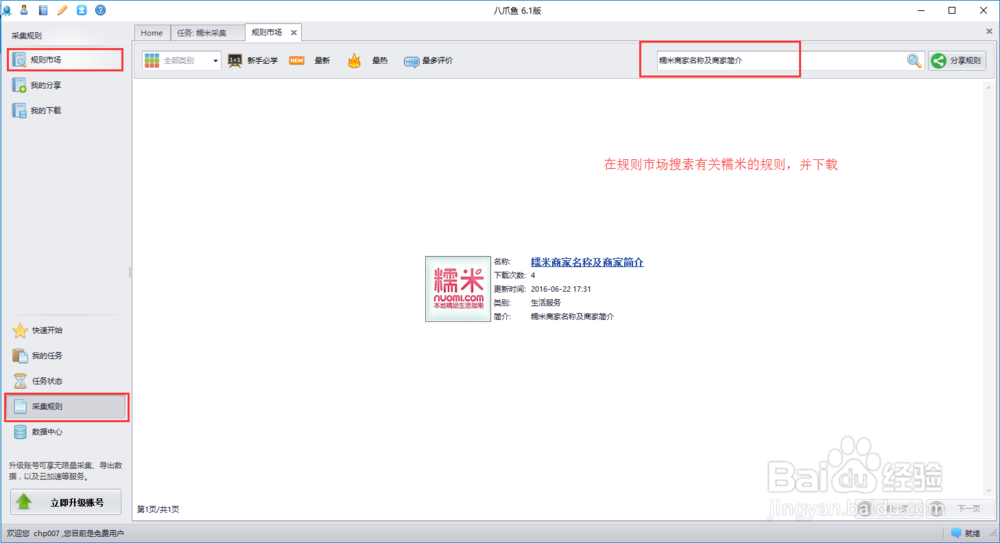The height and width of the screenshot is (543, 1000).
Task: Sort by 最新 newest rules
Action: click(x=310, y=61)
